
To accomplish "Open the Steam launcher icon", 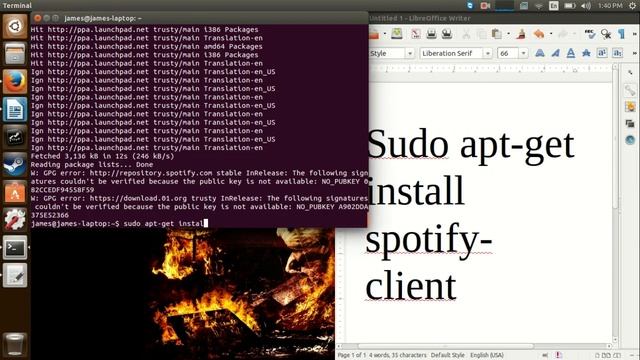I will tap(15, 164).
